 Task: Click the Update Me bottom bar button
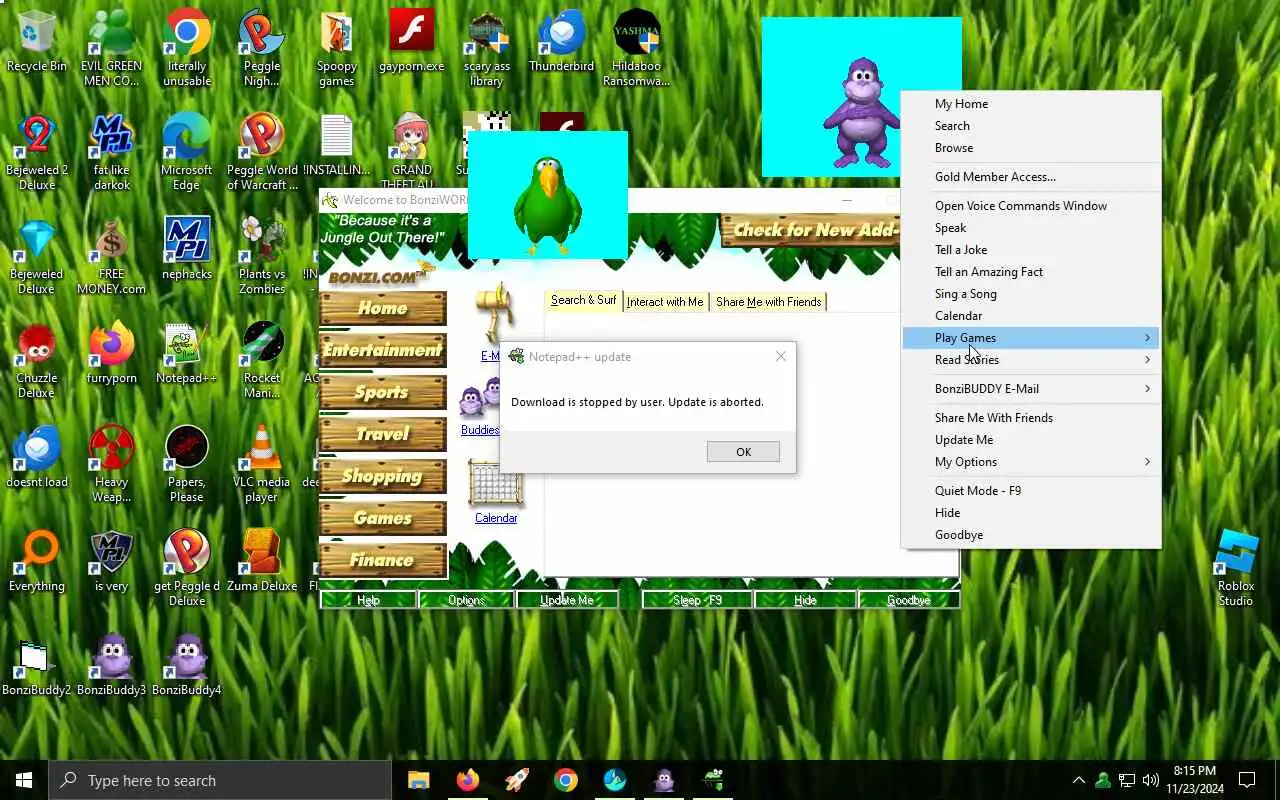point(567,600)
